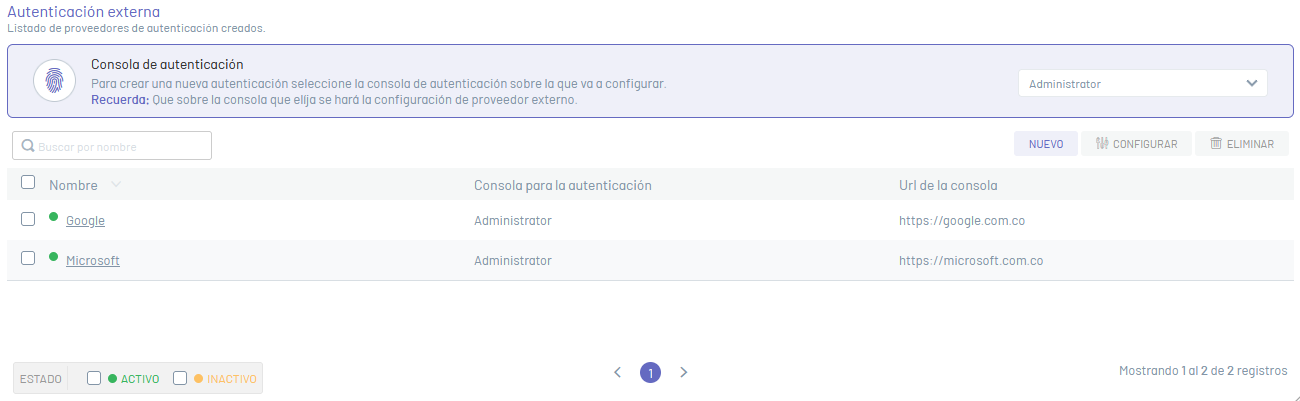Tick the checkbox for the Microsoft row
The height and width of the screenshot is (401, 1300).
pos(28,258)
